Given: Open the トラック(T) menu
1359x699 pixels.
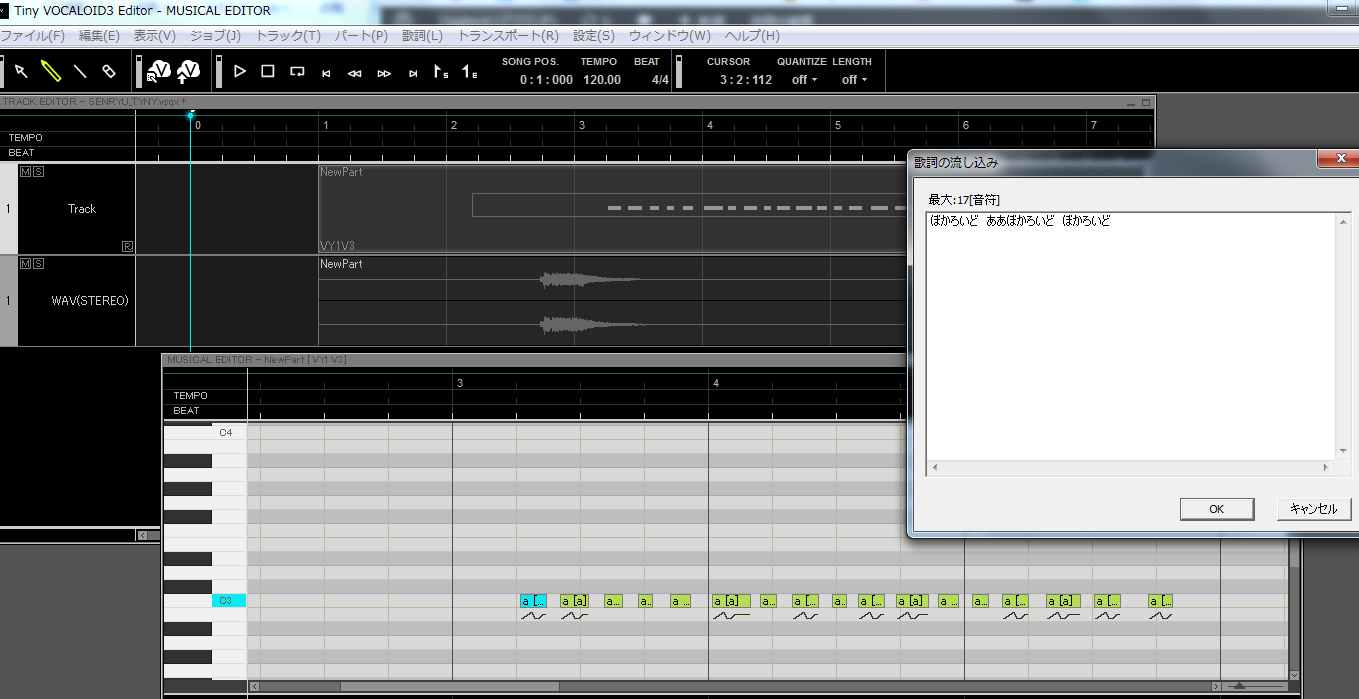Looking at the screenshot, I should tap(288, 36).
